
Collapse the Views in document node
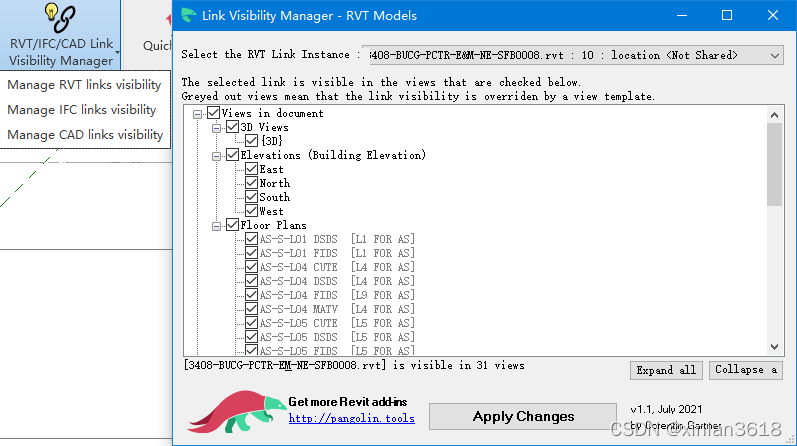pyautogui.click(x=197, y=114)
